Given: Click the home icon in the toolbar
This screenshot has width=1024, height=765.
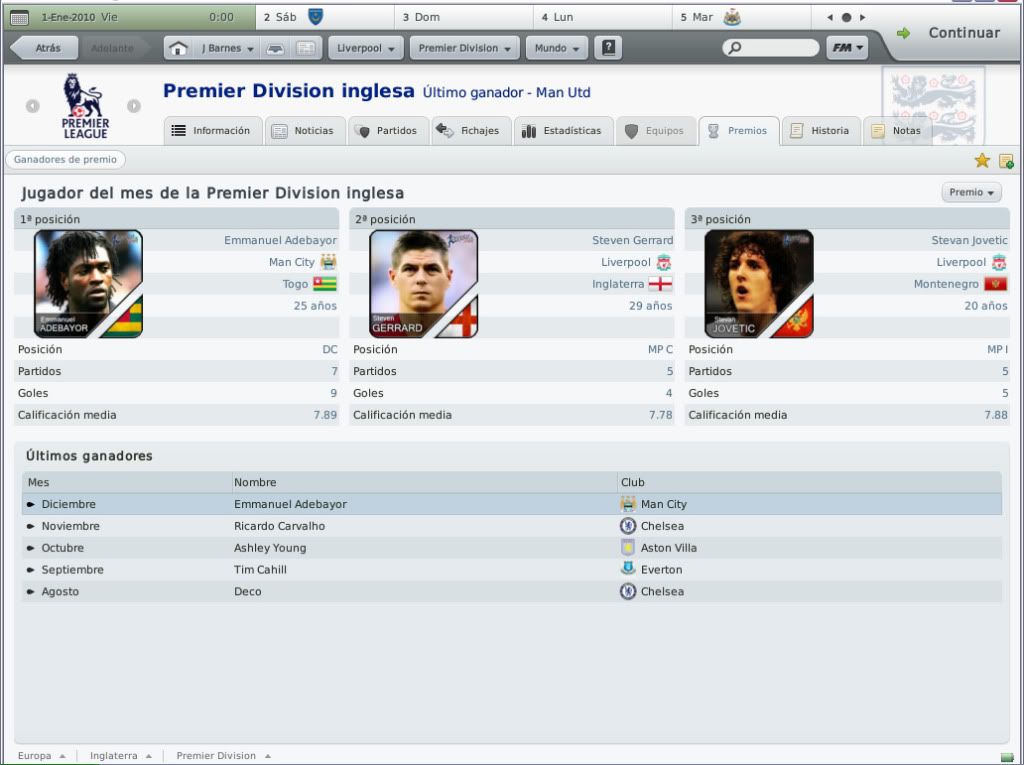Looking at the screenshot, I should [178, 48].
